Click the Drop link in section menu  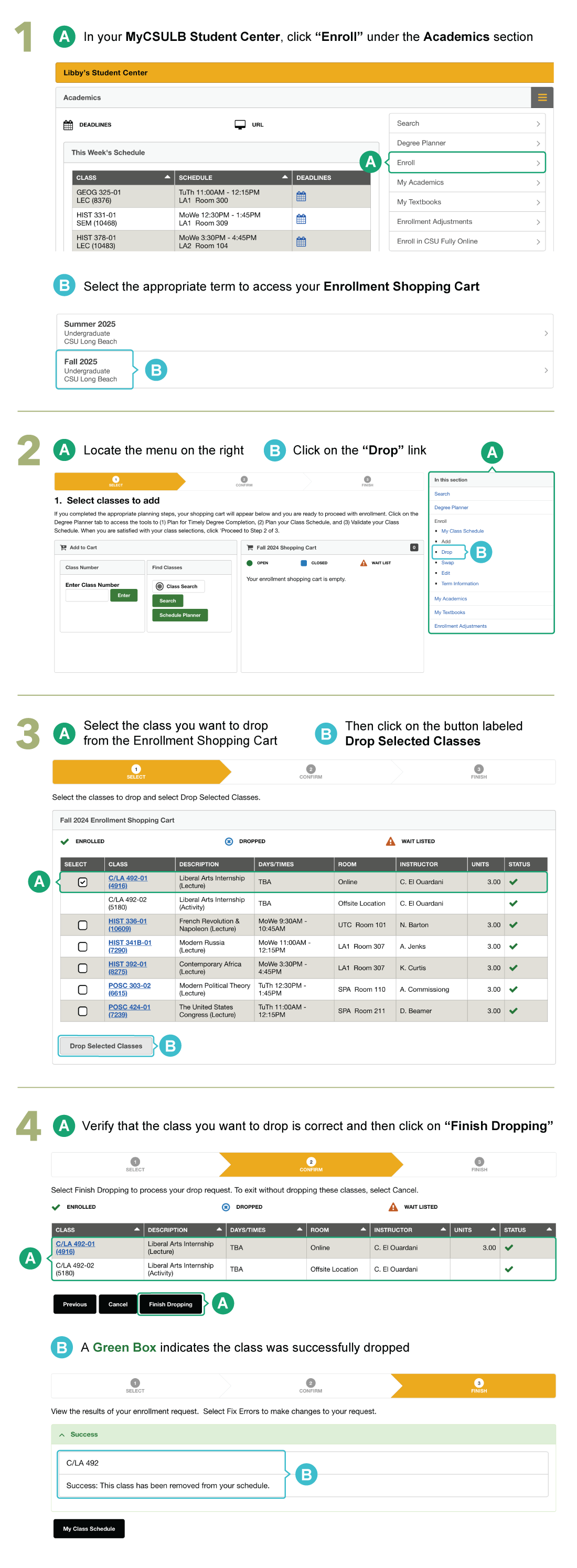[x=447, y=552]
